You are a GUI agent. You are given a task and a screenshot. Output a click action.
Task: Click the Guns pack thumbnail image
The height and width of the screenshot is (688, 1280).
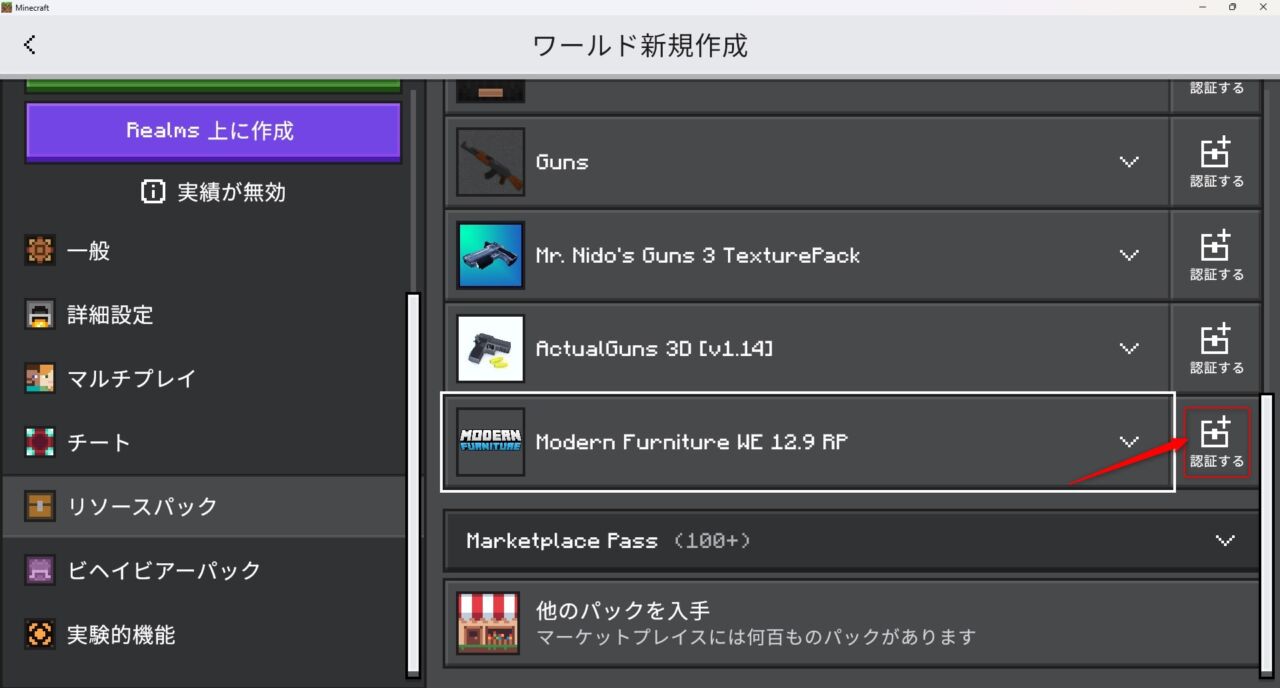pos(490,161)
